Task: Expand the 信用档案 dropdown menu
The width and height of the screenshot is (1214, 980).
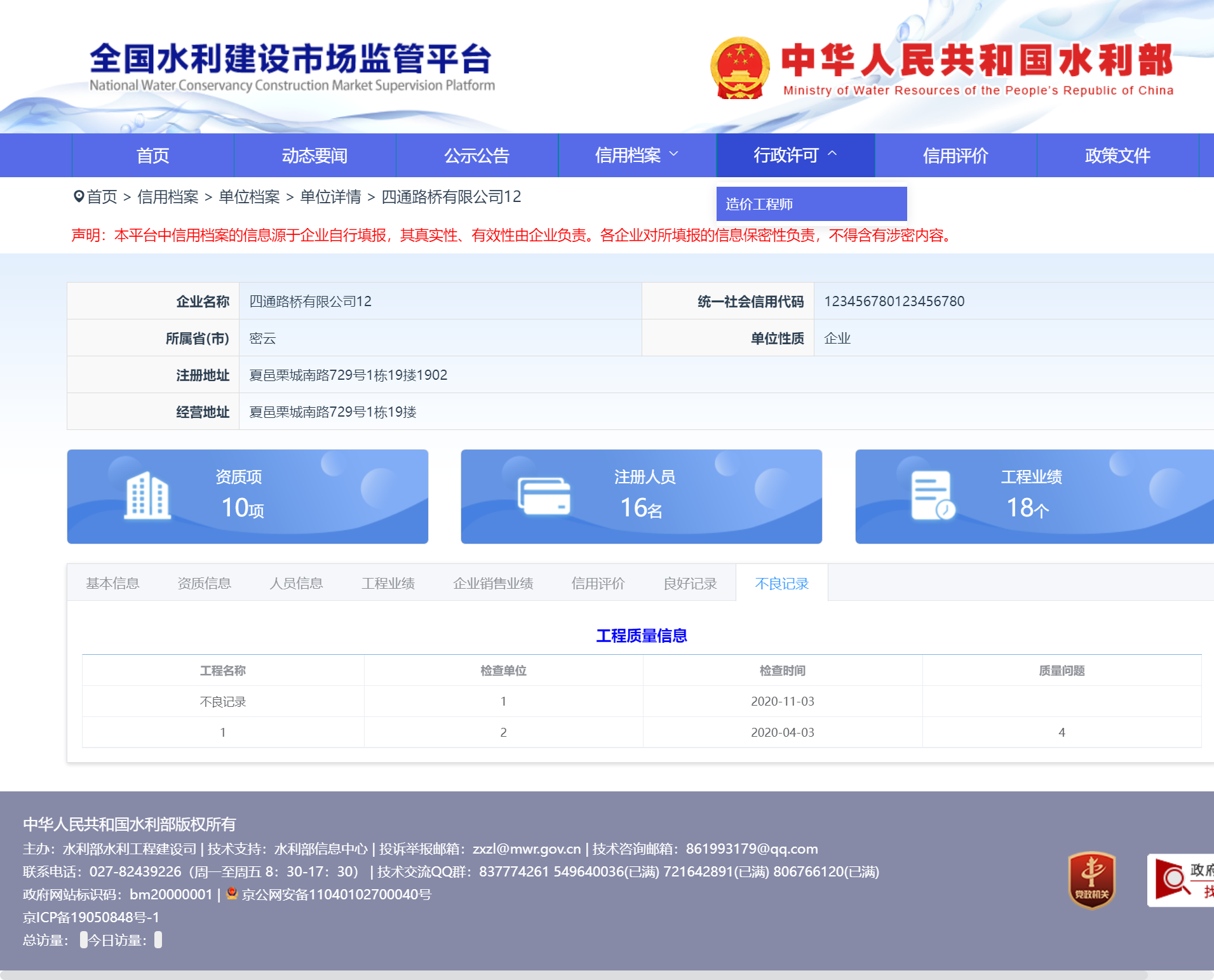Action: point(637,156)
